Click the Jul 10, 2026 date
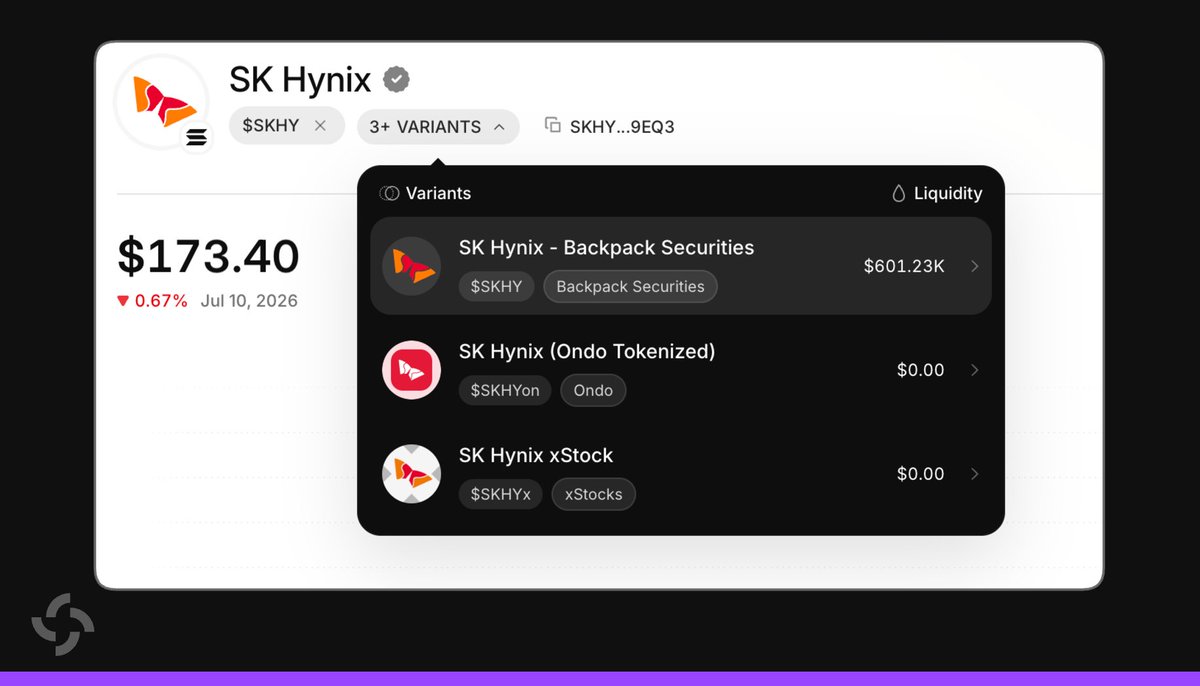Viewport: 1200px width, 686px height. coord(249,301)
